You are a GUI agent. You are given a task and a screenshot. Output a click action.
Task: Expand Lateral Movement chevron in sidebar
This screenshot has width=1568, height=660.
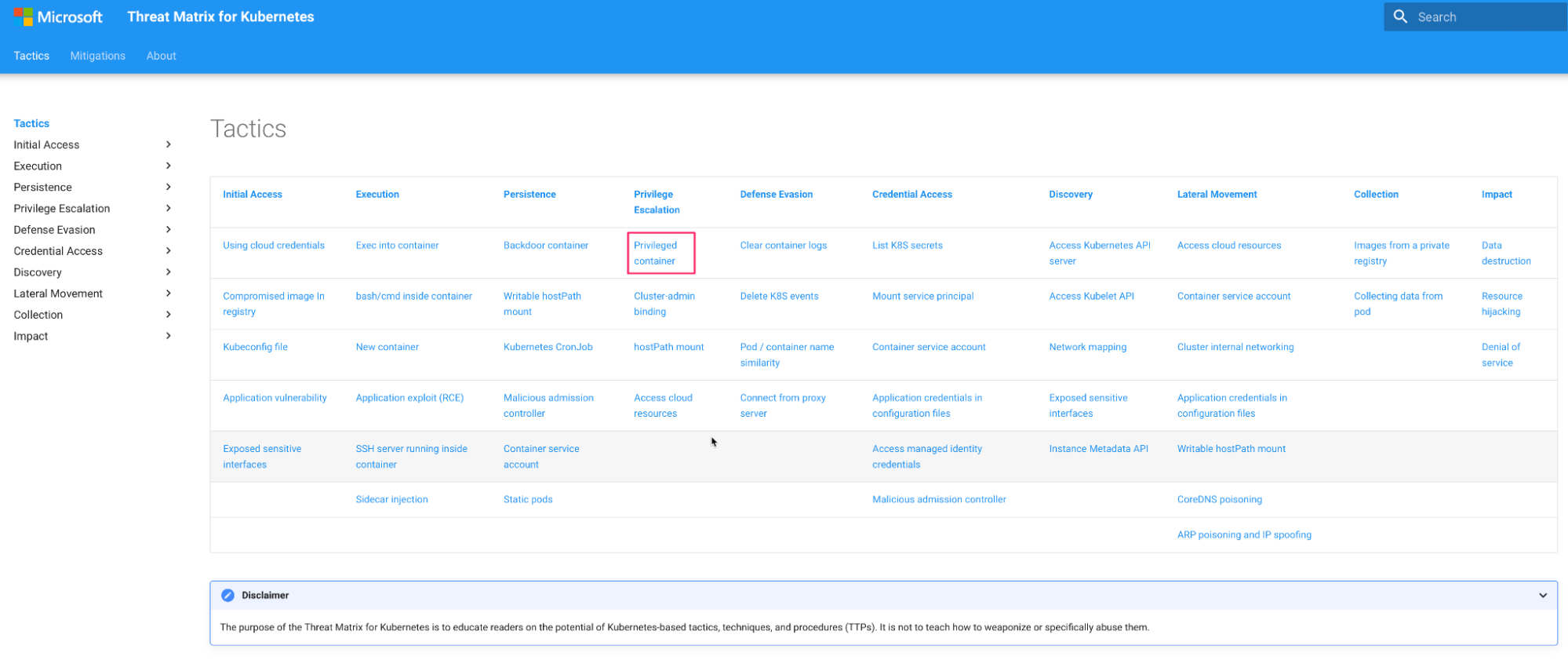point(168,293)
